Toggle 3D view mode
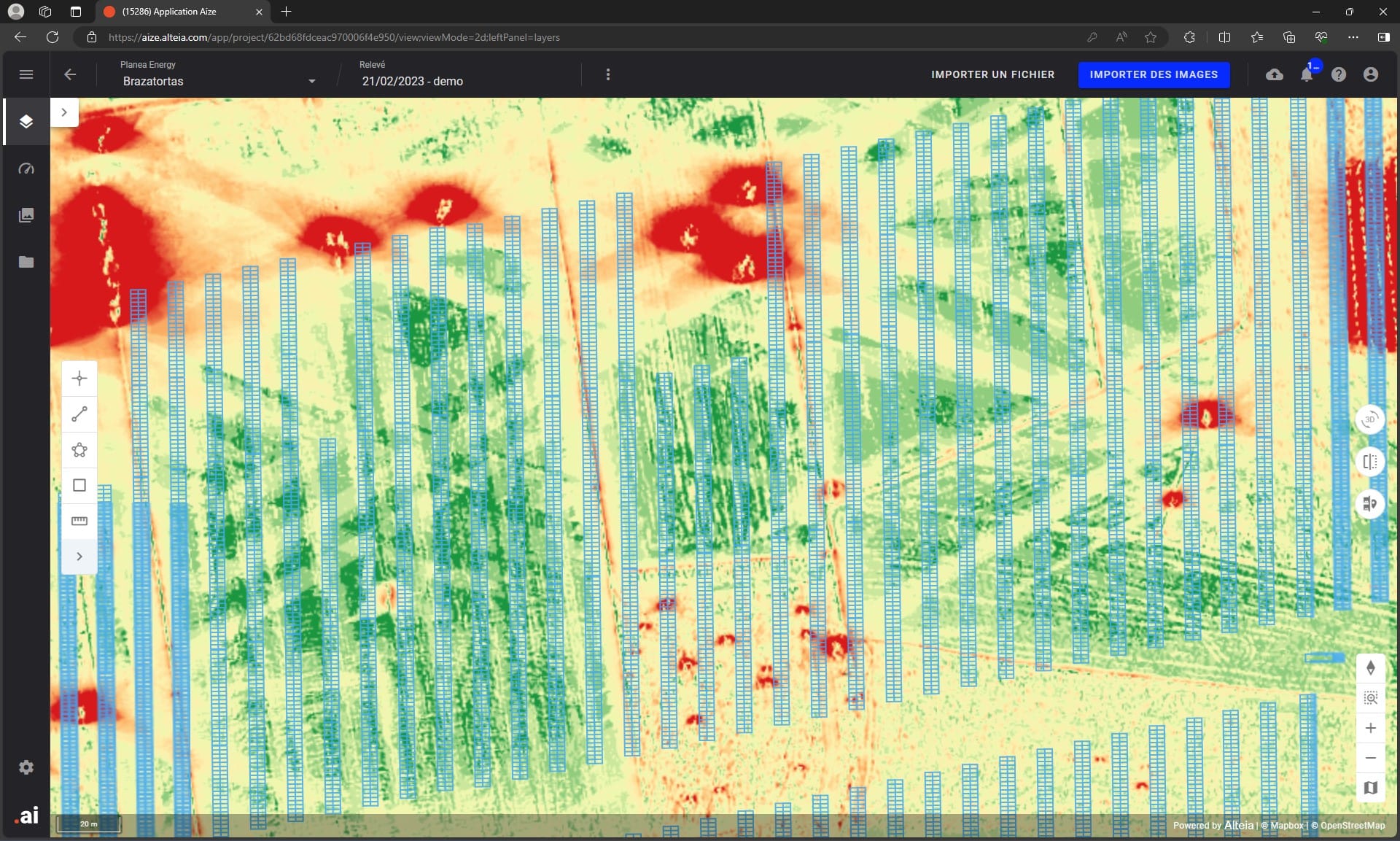The image size is (1400, 841). [1370, 419]
